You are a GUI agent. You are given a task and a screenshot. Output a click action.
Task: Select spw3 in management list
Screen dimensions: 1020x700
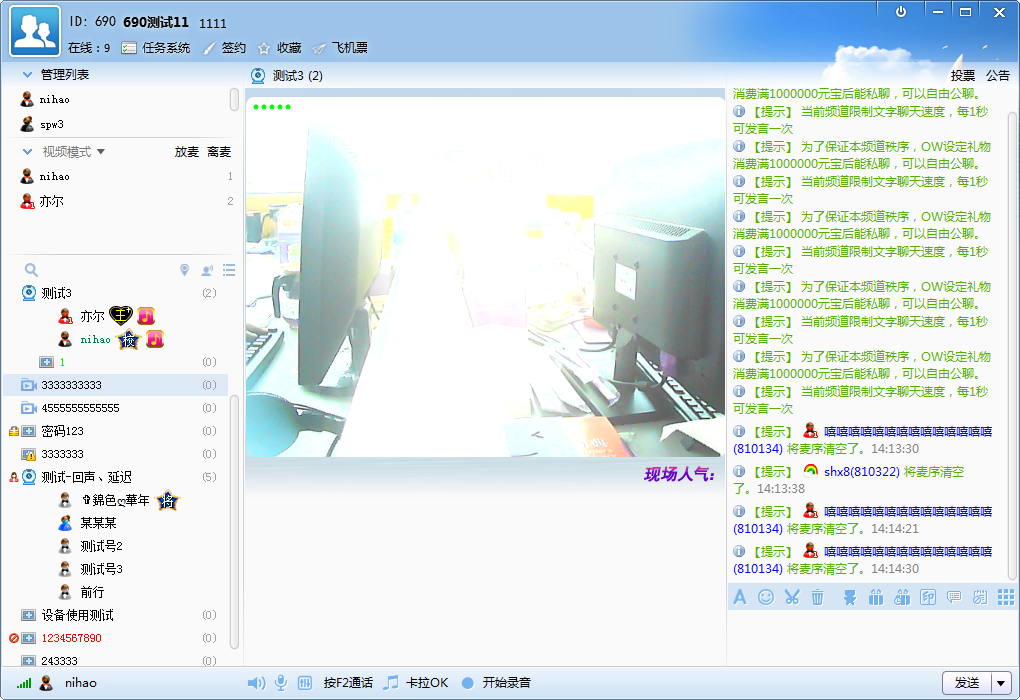[52, 124]
